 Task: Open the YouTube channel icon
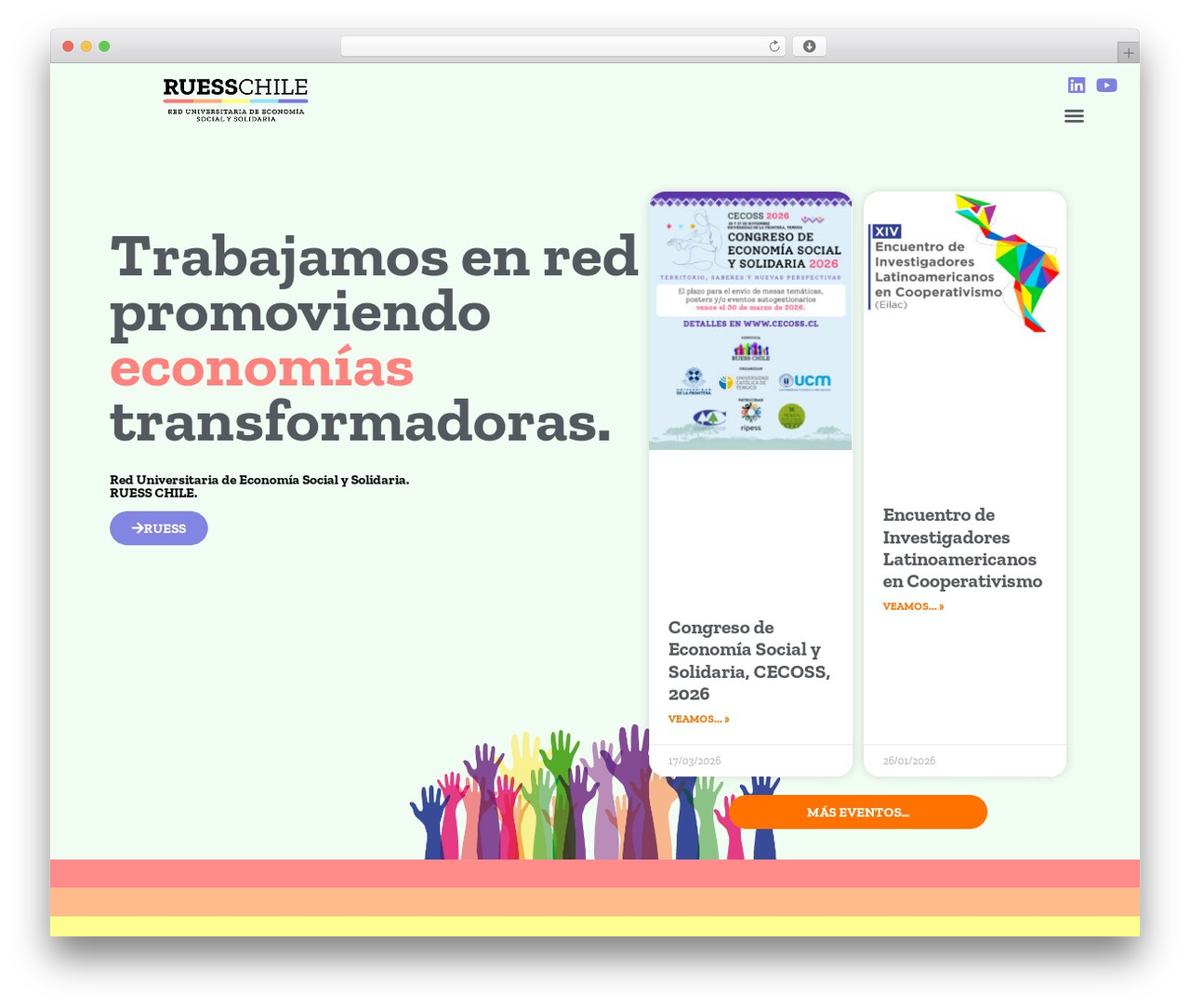point(1106,86)
